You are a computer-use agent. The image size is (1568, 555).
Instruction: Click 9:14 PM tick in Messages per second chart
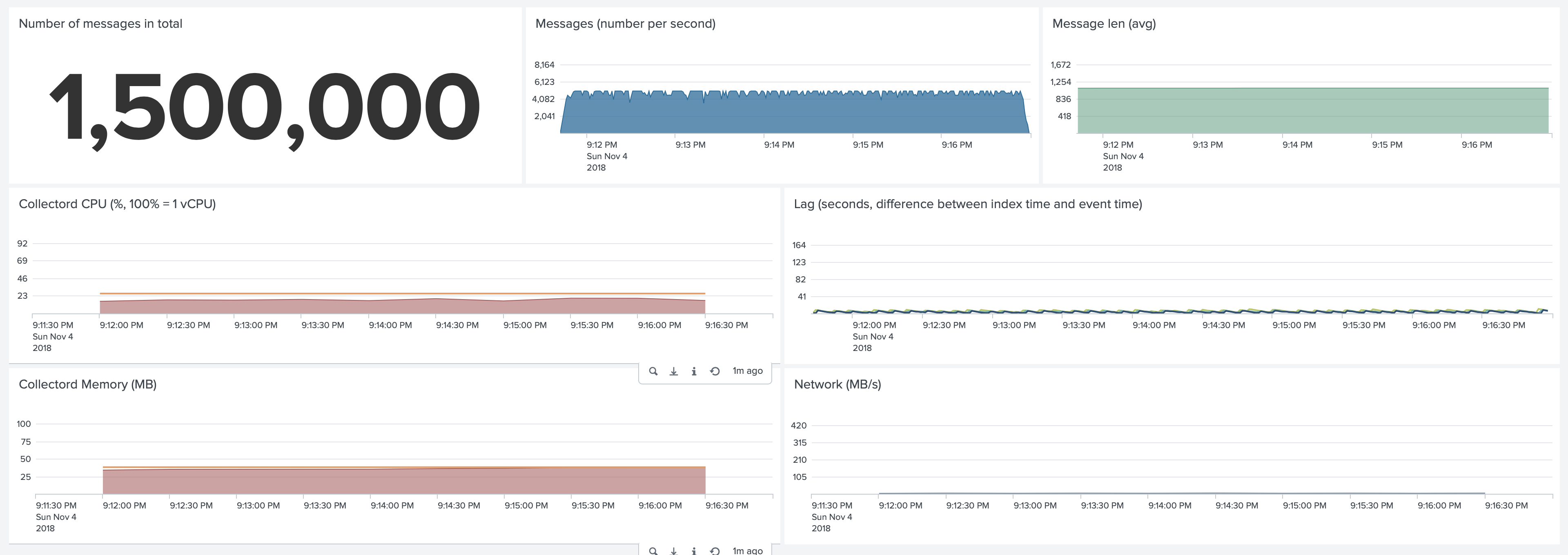779,145
